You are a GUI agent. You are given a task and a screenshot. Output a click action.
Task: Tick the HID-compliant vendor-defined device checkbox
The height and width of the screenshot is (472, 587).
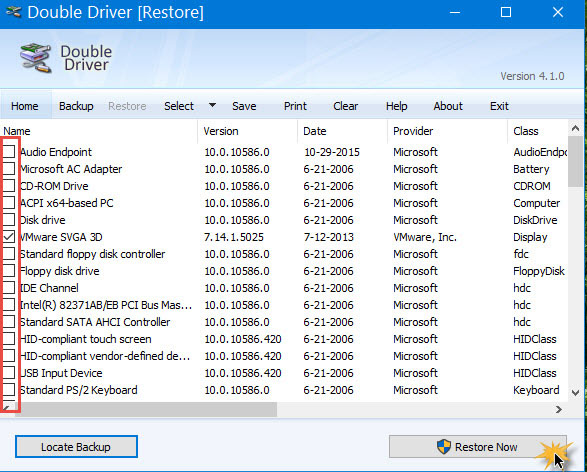pyautogui.click(x=9, y=356)
